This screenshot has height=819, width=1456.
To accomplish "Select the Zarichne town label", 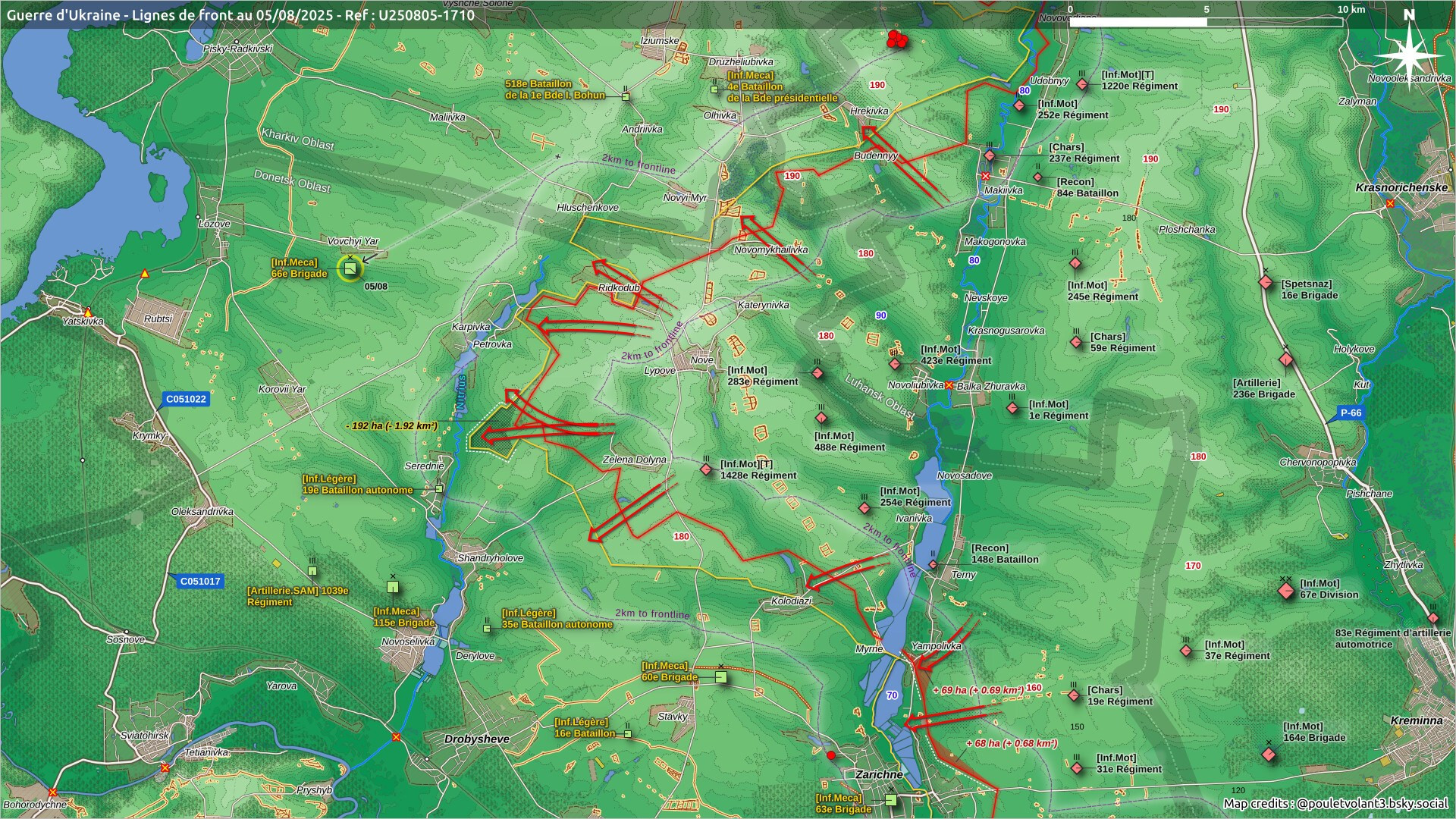I will click(x=879, y=774).
